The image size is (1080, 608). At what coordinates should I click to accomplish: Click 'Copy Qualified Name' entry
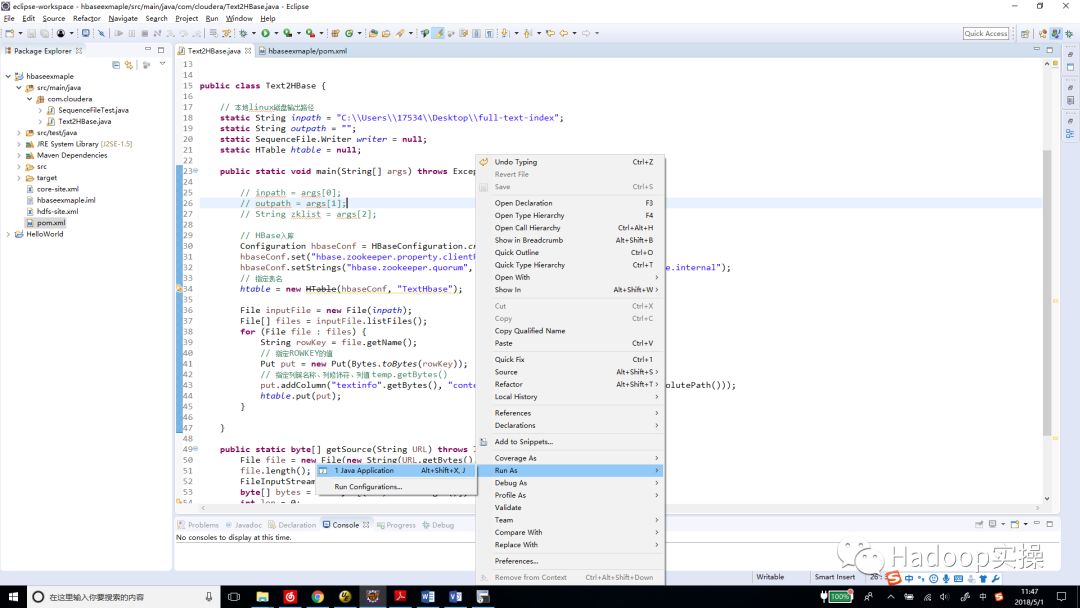click(x=570, y=331)
